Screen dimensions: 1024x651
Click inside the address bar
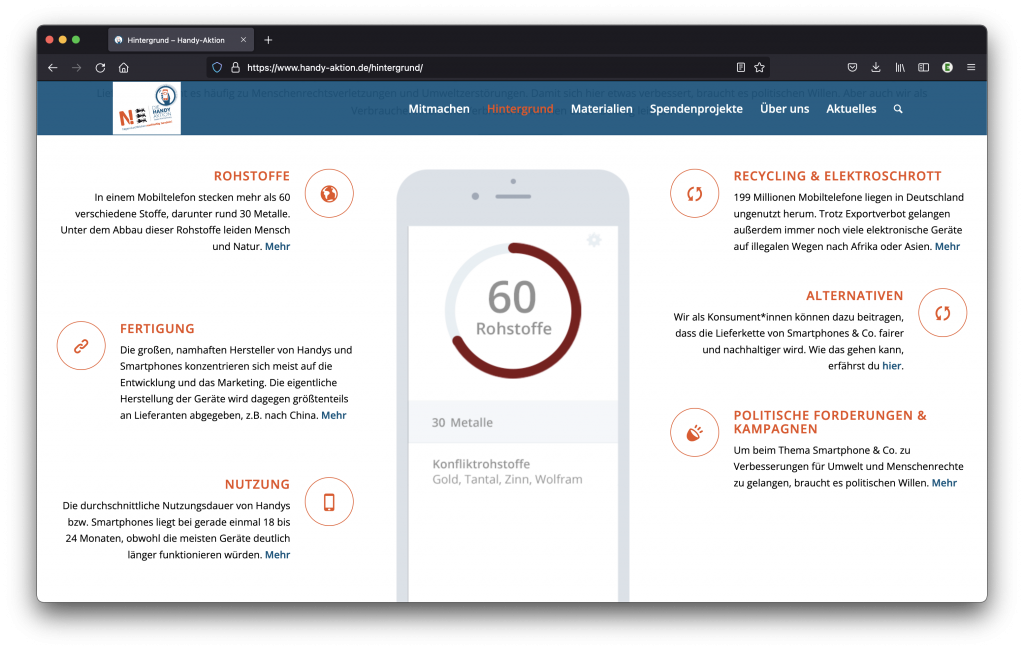[x=450, y=67]
